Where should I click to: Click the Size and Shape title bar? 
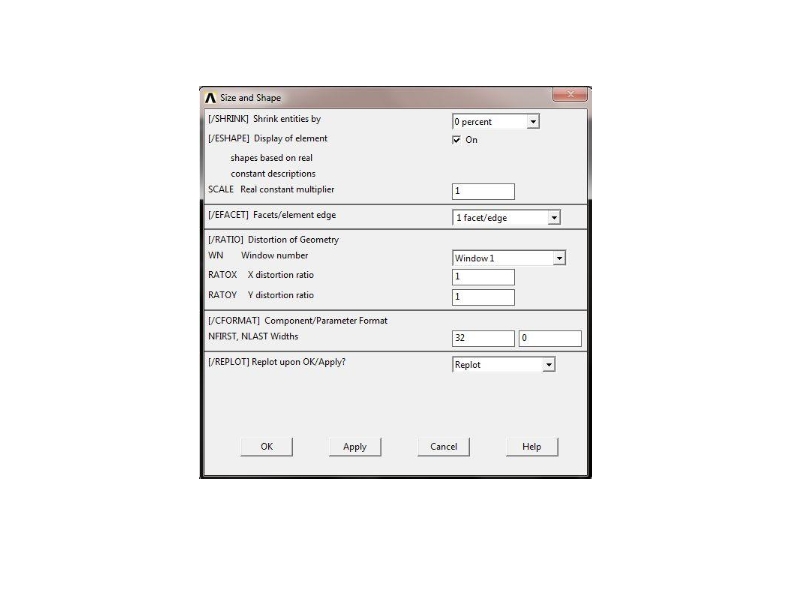[x=380, y=98]
